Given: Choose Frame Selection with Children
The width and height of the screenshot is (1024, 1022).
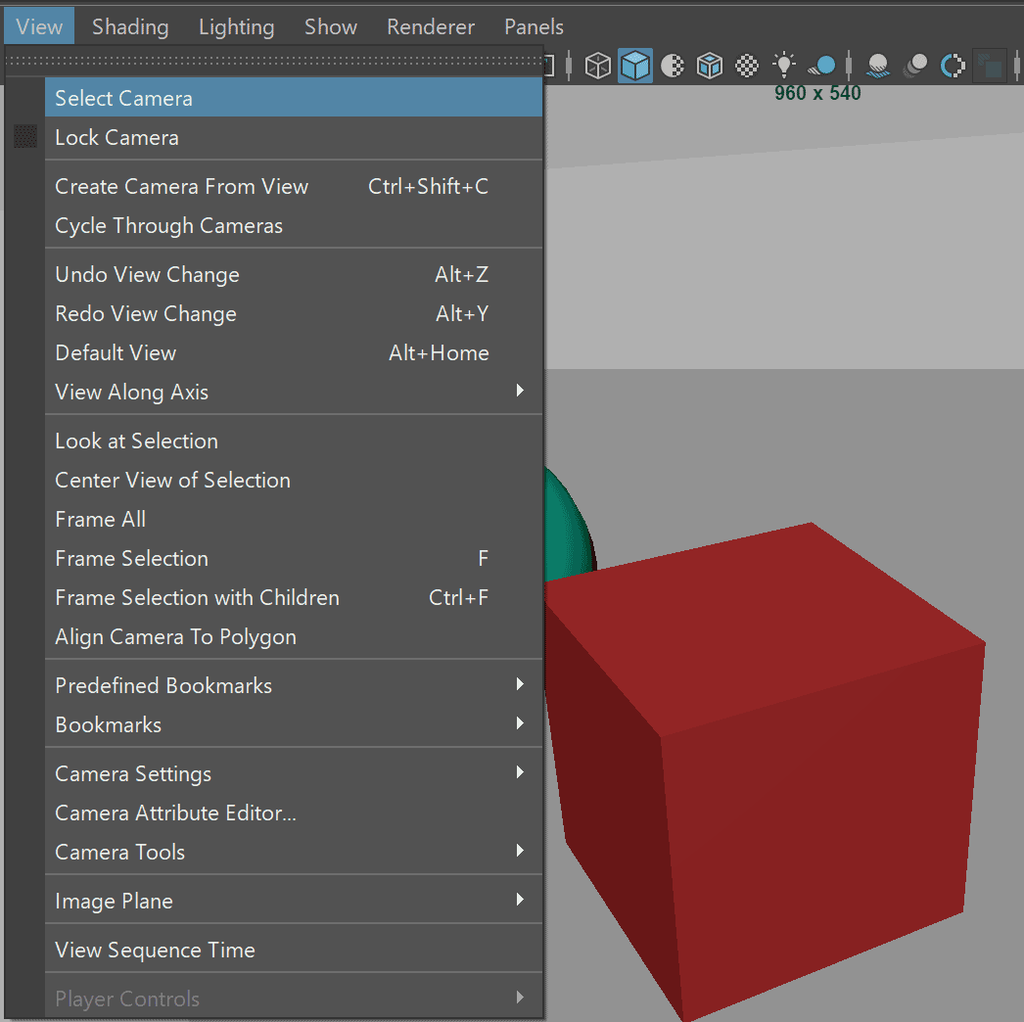Looking at the screenshot, I should click(294, 598).
